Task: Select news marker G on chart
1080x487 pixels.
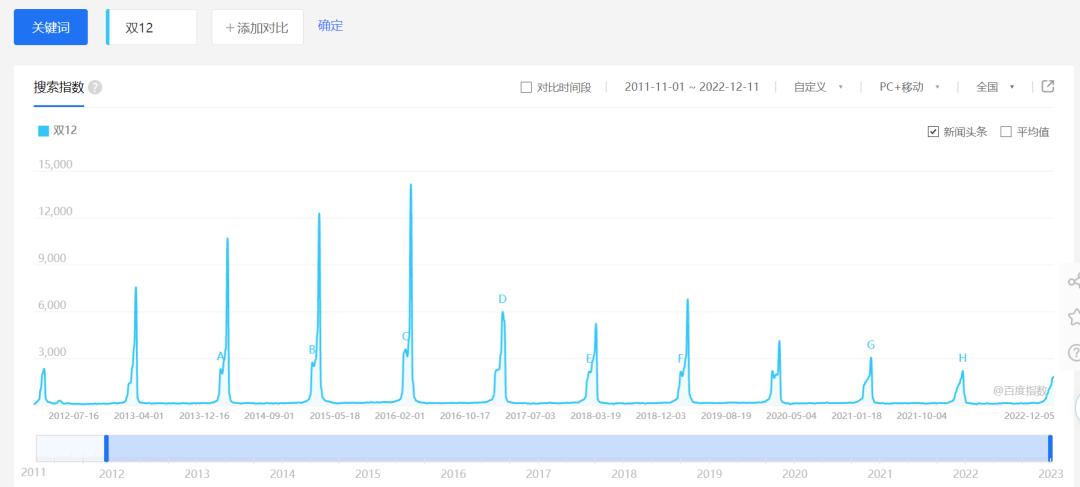Action: tap(871, 344)
